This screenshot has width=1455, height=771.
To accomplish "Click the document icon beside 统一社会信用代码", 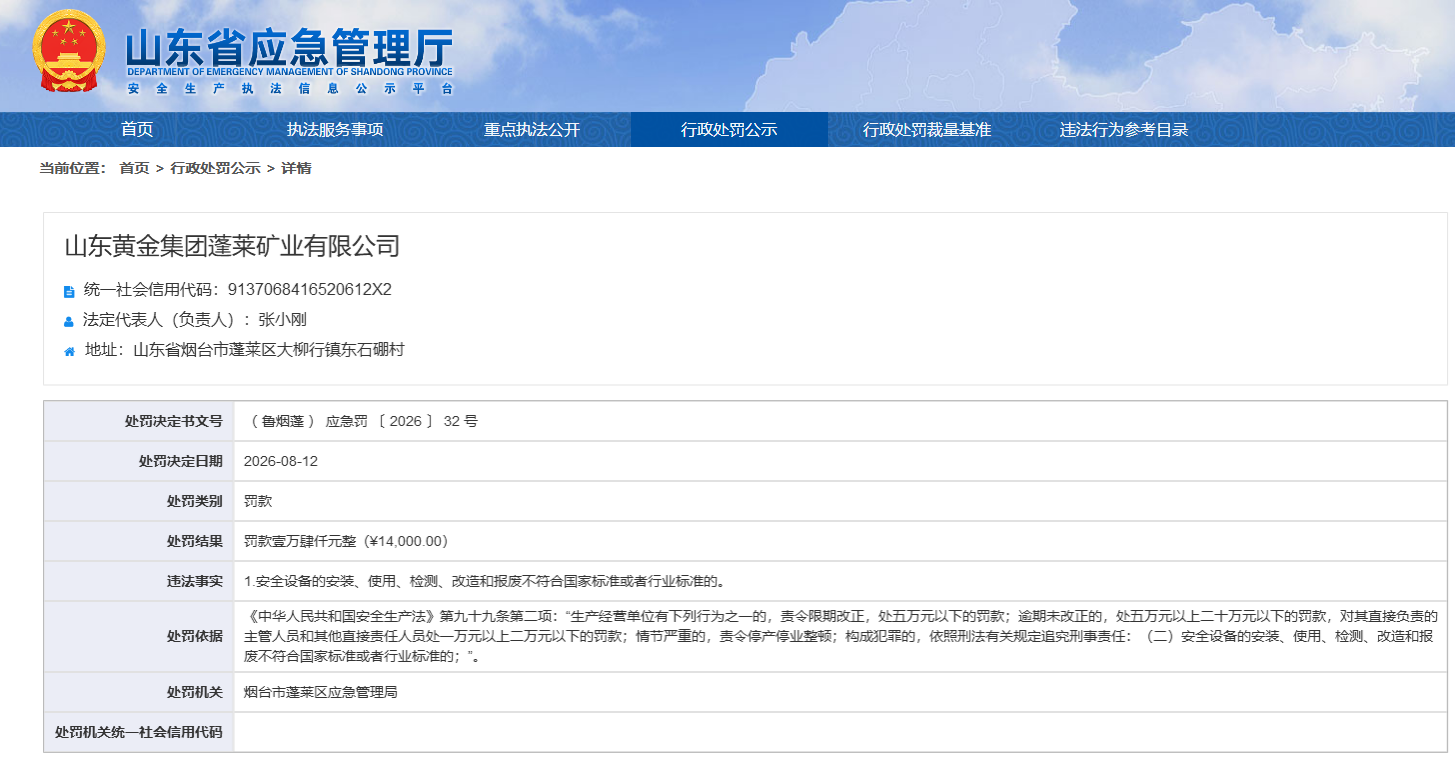I will click(x=69, y=292).
